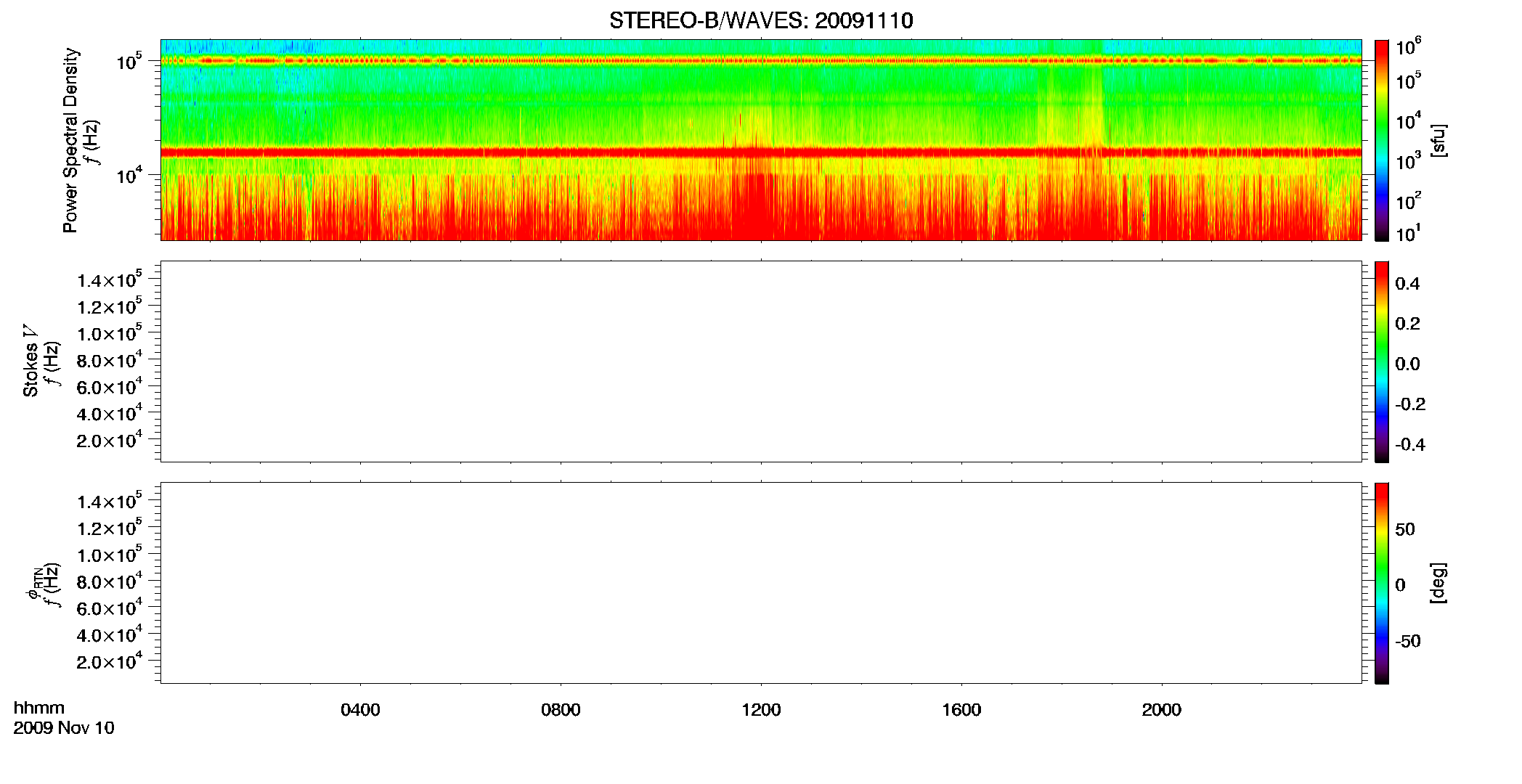Click the red horizontal band in spectrogram
1522x784 pixels.
click(761, 152)
